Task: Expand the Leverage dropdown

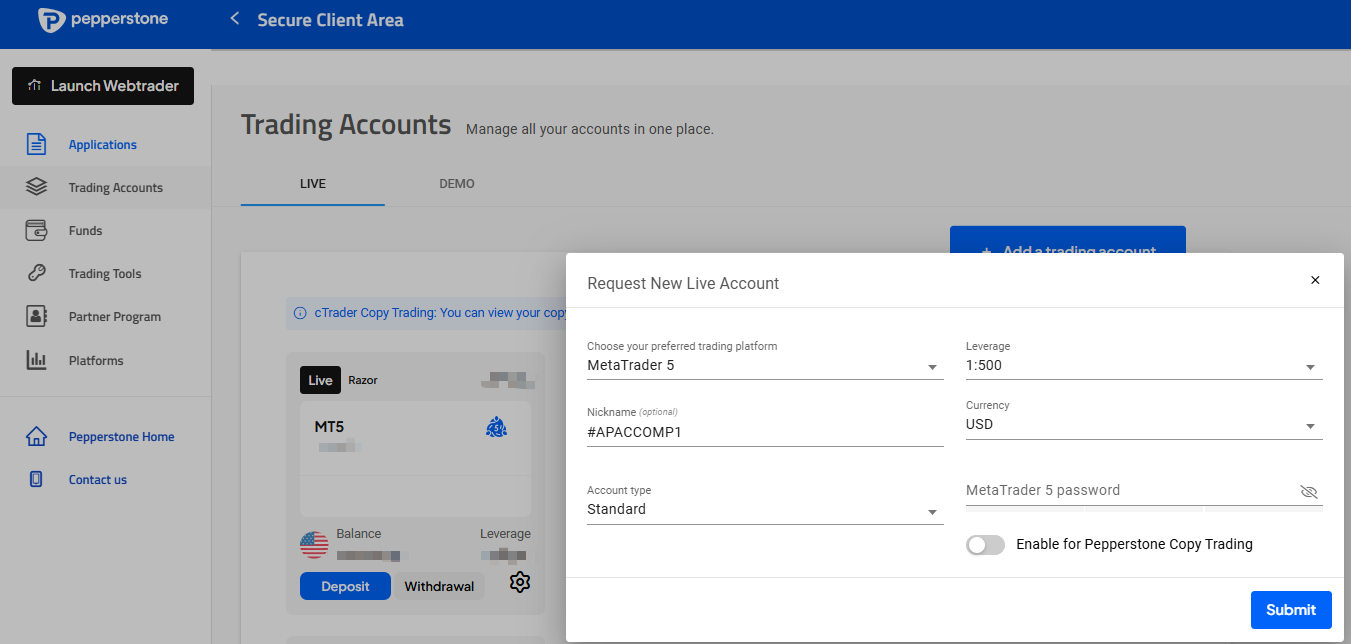Action: pyautogui.click(x=1143, y=366)
